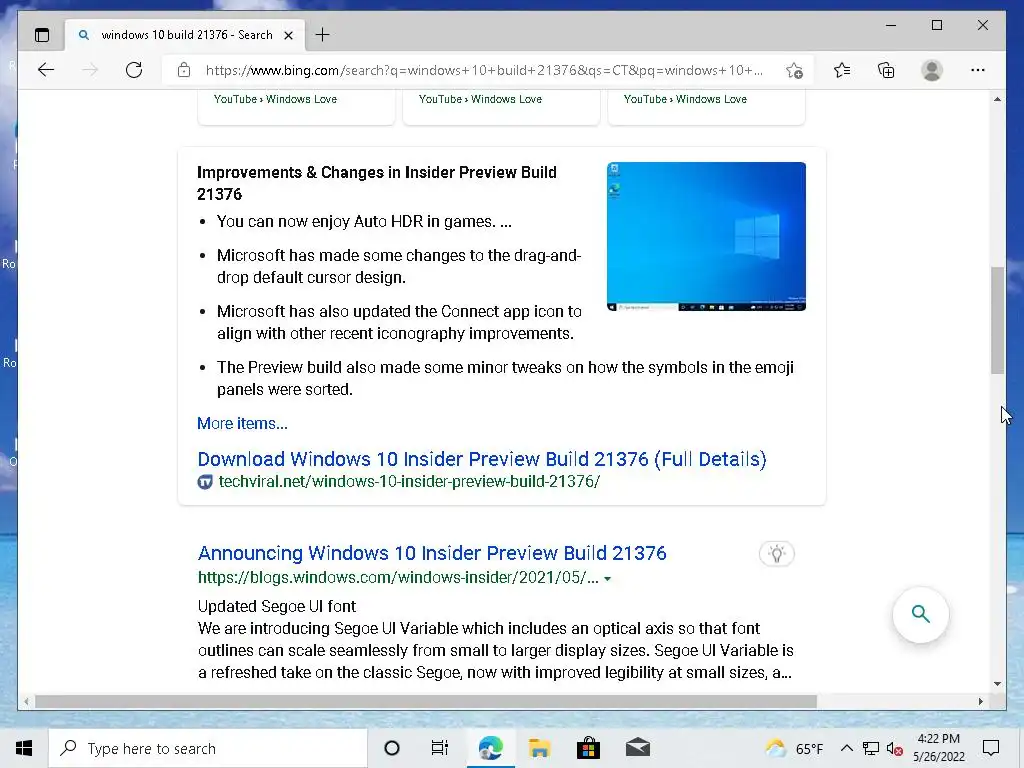The height and width of the screenshot is (768, 1024).
Task: Click the Improvements & Changes in Insider Preview heading
Action: pos(377,184)
